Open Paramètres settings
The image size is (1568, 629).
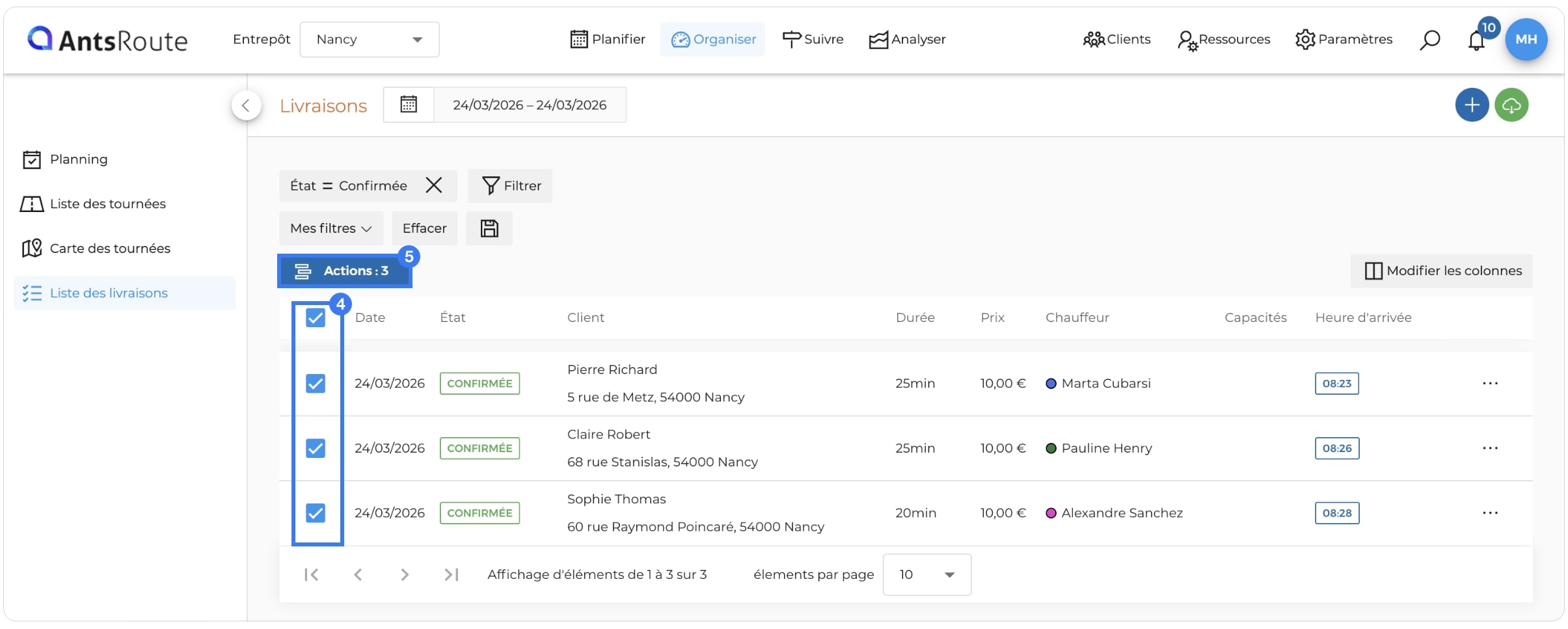coord(1344,40)
